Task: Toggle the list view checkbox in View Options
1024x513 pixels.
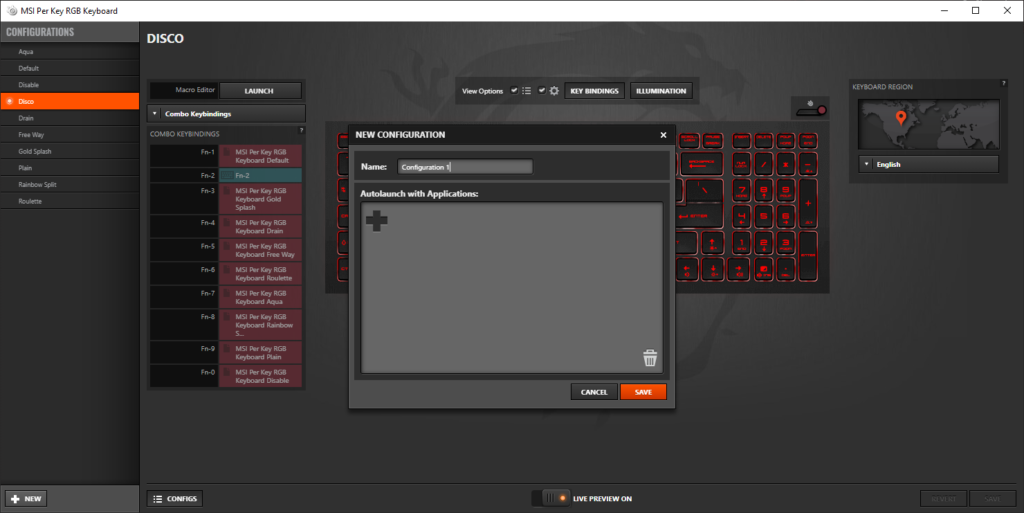Action: tap(514, 91)
